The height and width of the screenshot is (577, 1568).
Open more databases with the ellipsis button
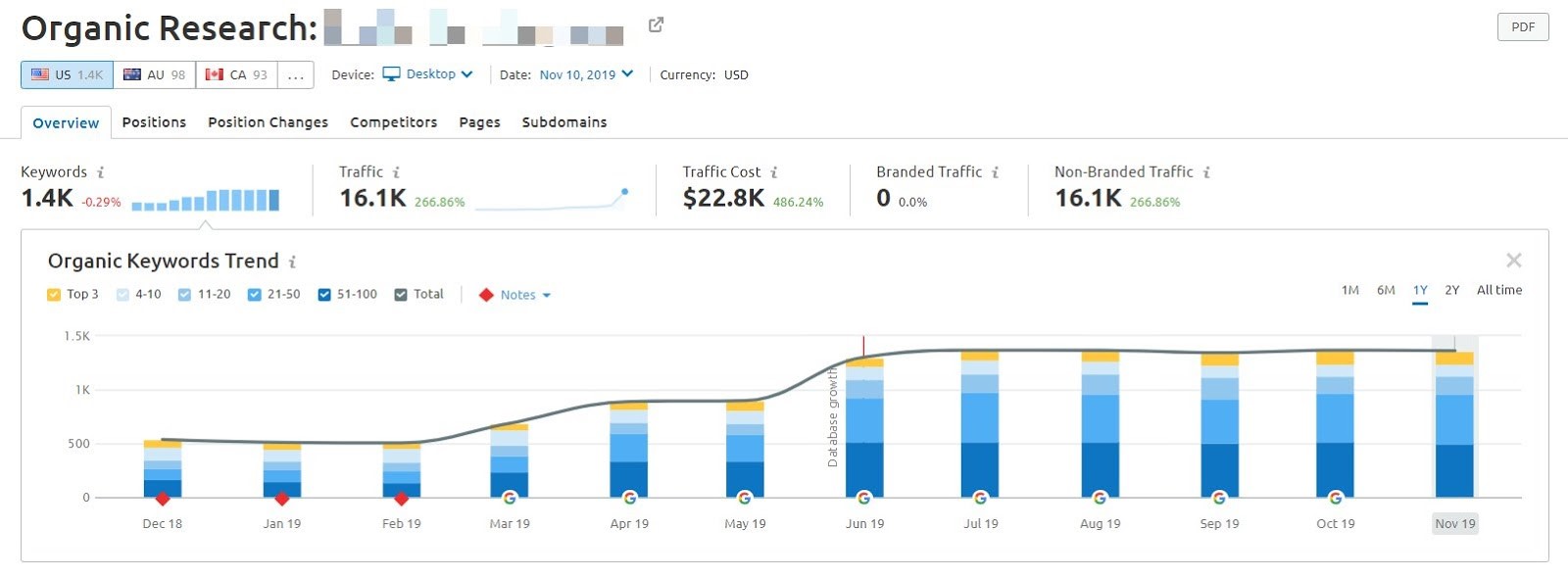click(295, 74)
